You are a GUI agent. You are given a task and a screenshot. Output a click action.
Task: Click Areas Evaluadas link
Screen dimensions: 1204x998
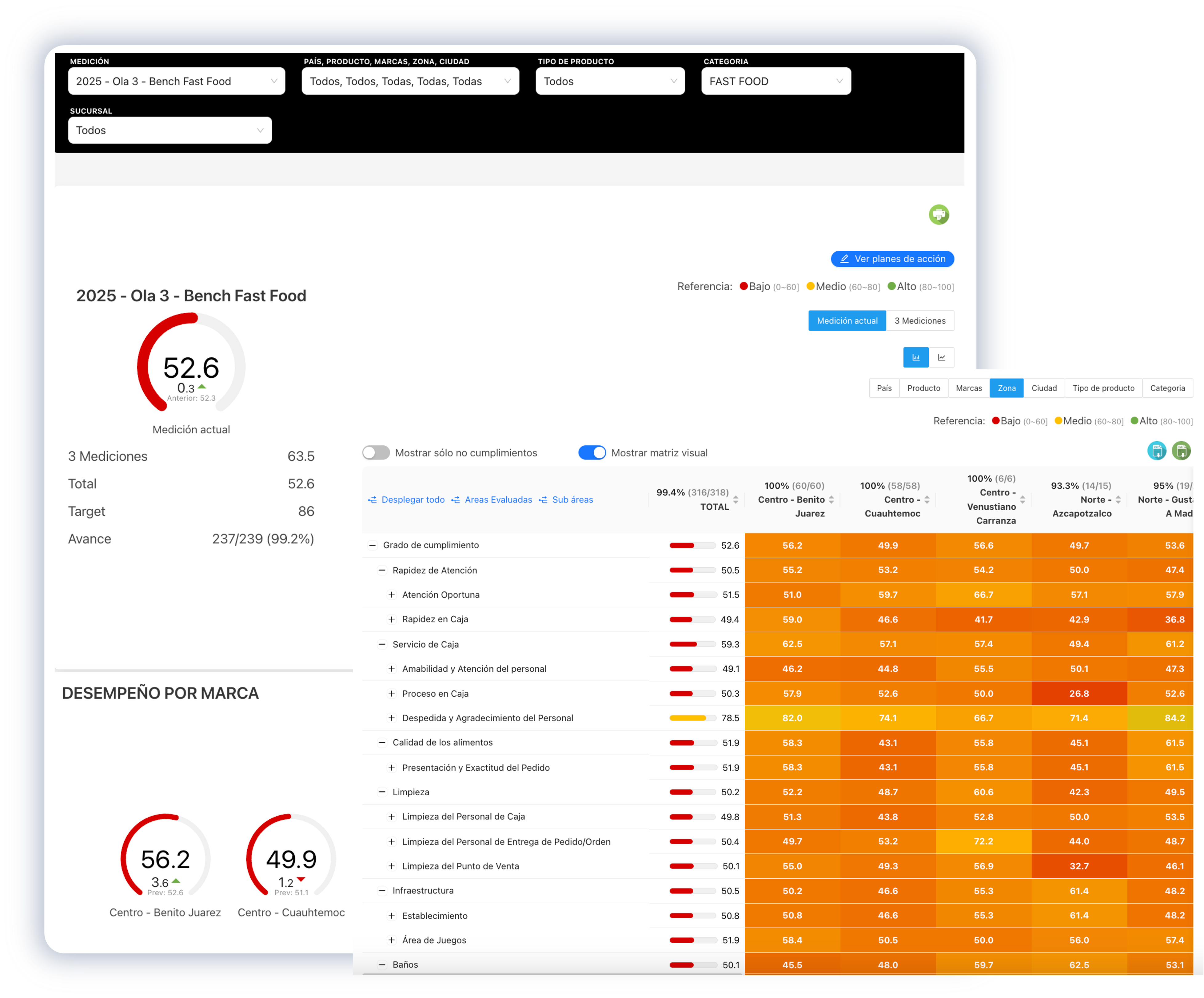click(x=492, y=500)
